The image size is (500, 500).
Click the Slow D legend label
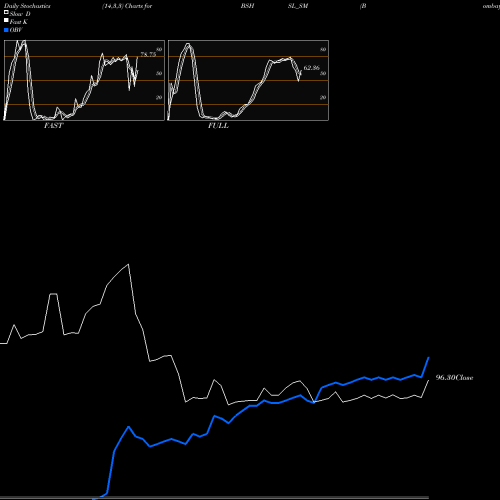pyautogui.click(x=20, y=14)
